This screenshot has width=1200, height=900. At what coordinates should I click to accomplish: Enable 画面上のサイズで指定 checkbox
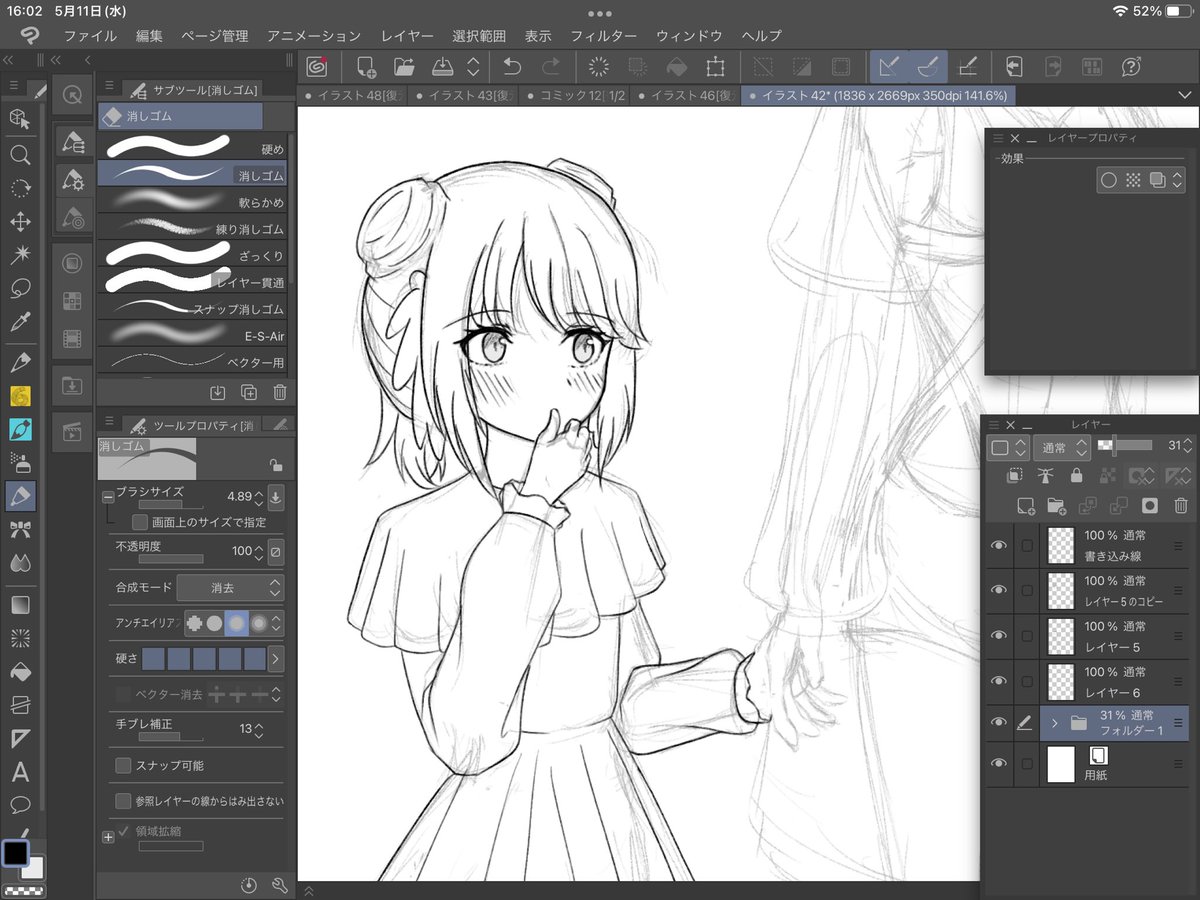(x=140, y=522)
